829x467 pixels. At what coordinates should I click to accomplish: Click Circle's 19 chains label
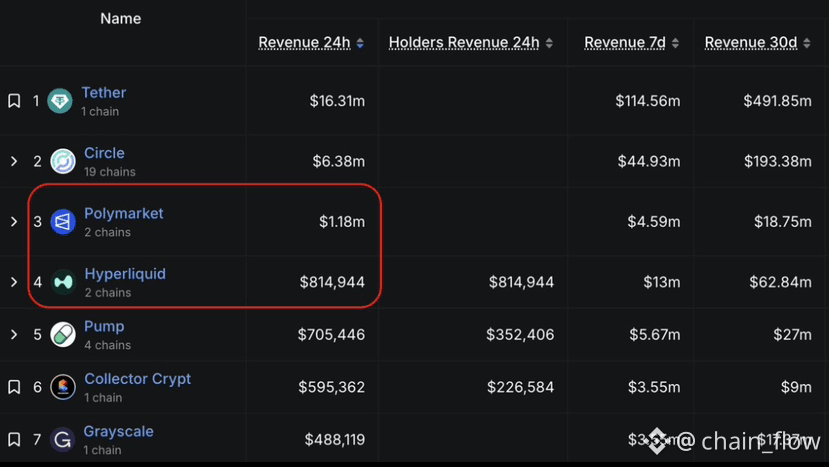110,172
